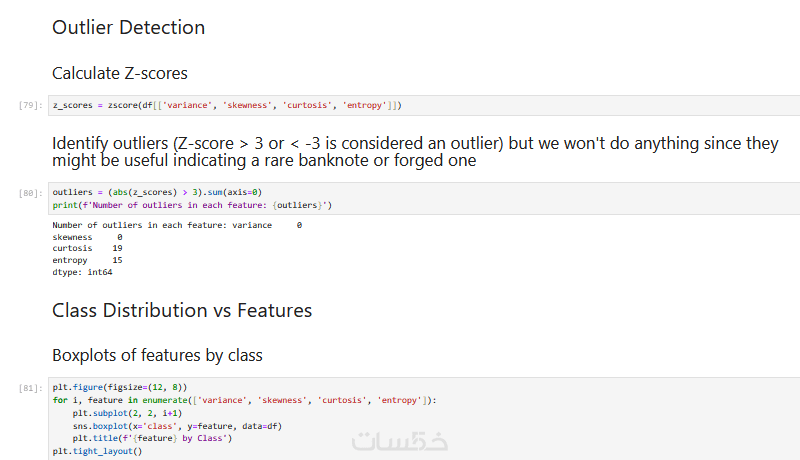The height and width of the screenshot is (460, 800).
Task: Click the Identify outliers markdown paragraph
Action: click(414, 152)
